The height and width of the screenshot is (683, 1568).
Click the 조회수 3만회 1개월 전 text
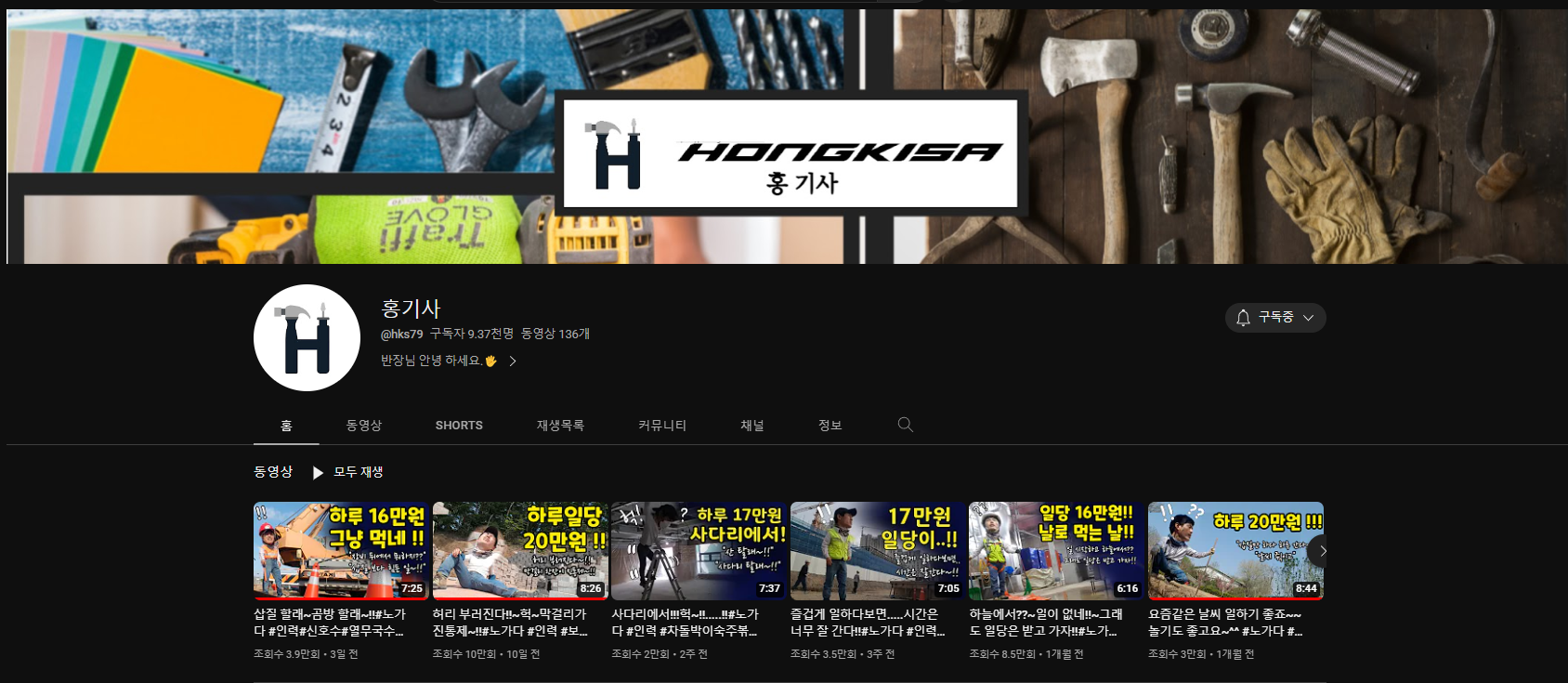point(1201,654)
